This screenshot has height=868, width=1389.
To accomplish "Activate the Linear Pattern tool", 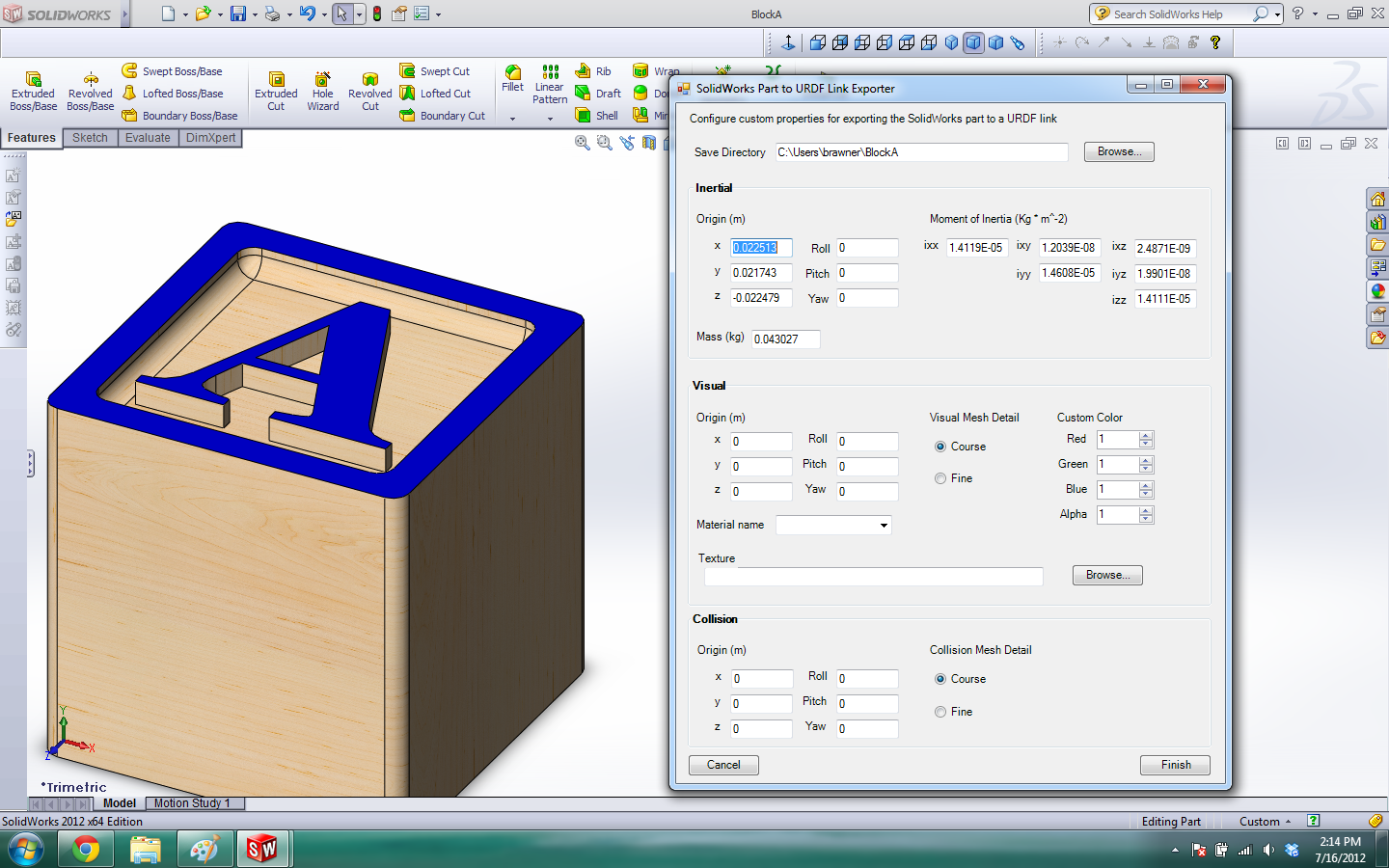I will pyautogui.click(x=550, y=73).
